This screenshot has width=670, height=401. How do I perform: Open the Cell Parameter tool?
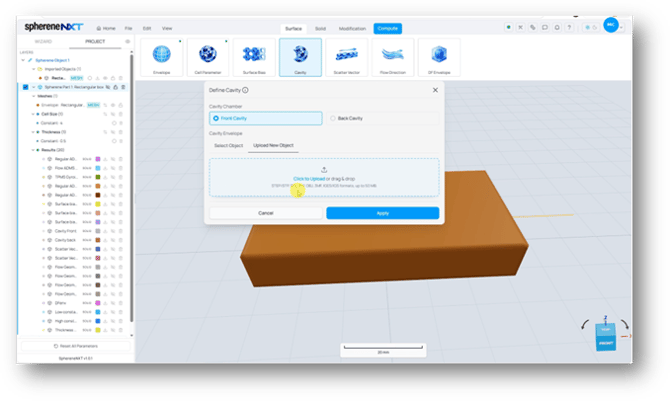coord(208,57)
